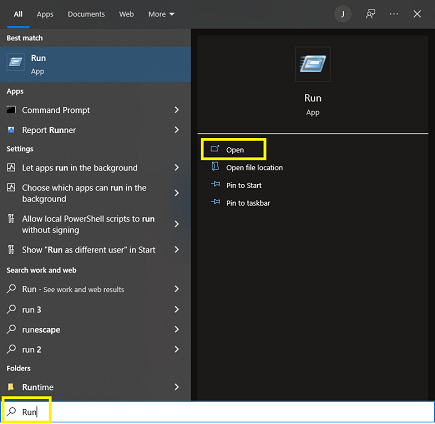This screenshot has width=435, height=424.
Task: Open the Run app best match icon
Action: coord(15,62)
